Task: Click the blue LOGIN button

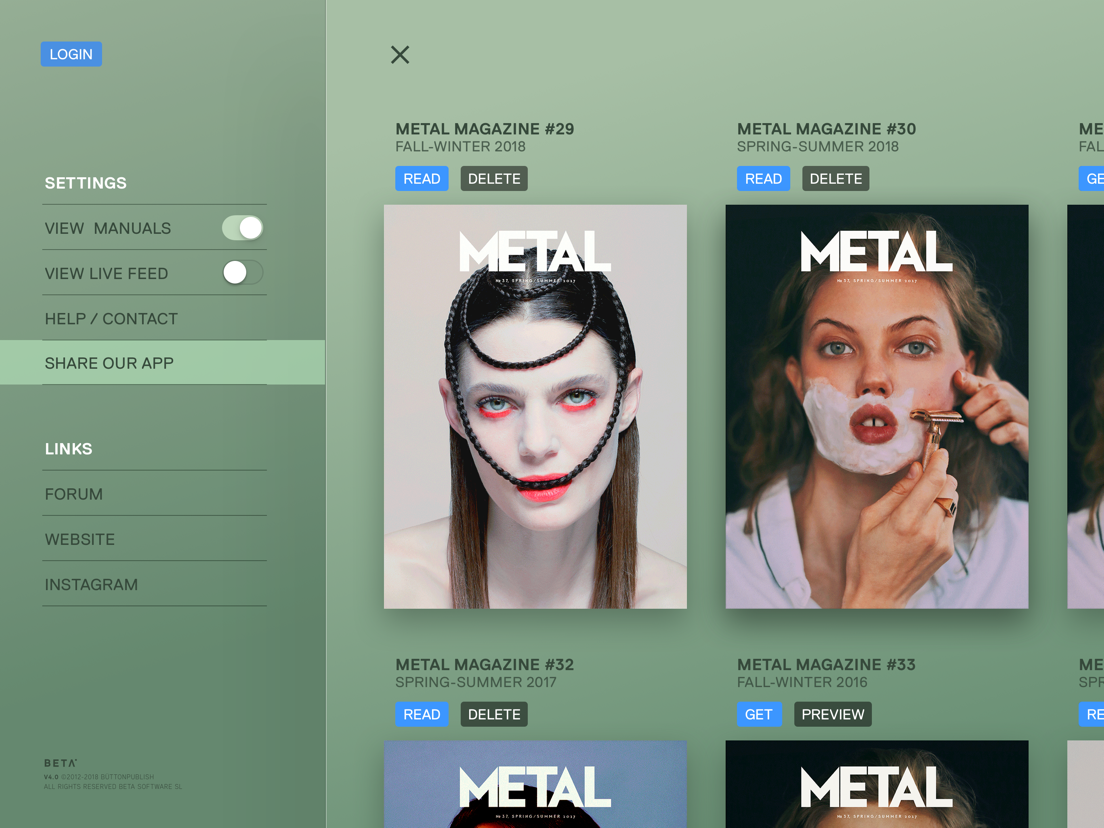Action: pyautogui.click(x=71, y=54)
